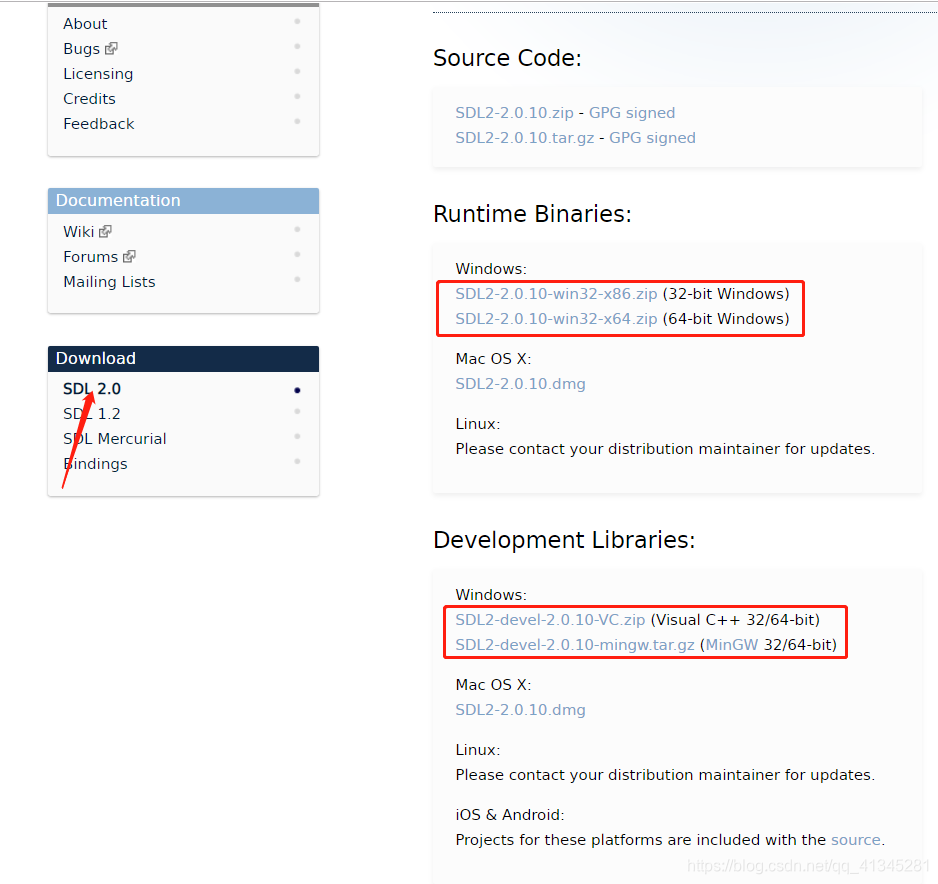Viewport: 938px width, 884px height.
Task: Click the Documentation section header
Action: [183, 201]
